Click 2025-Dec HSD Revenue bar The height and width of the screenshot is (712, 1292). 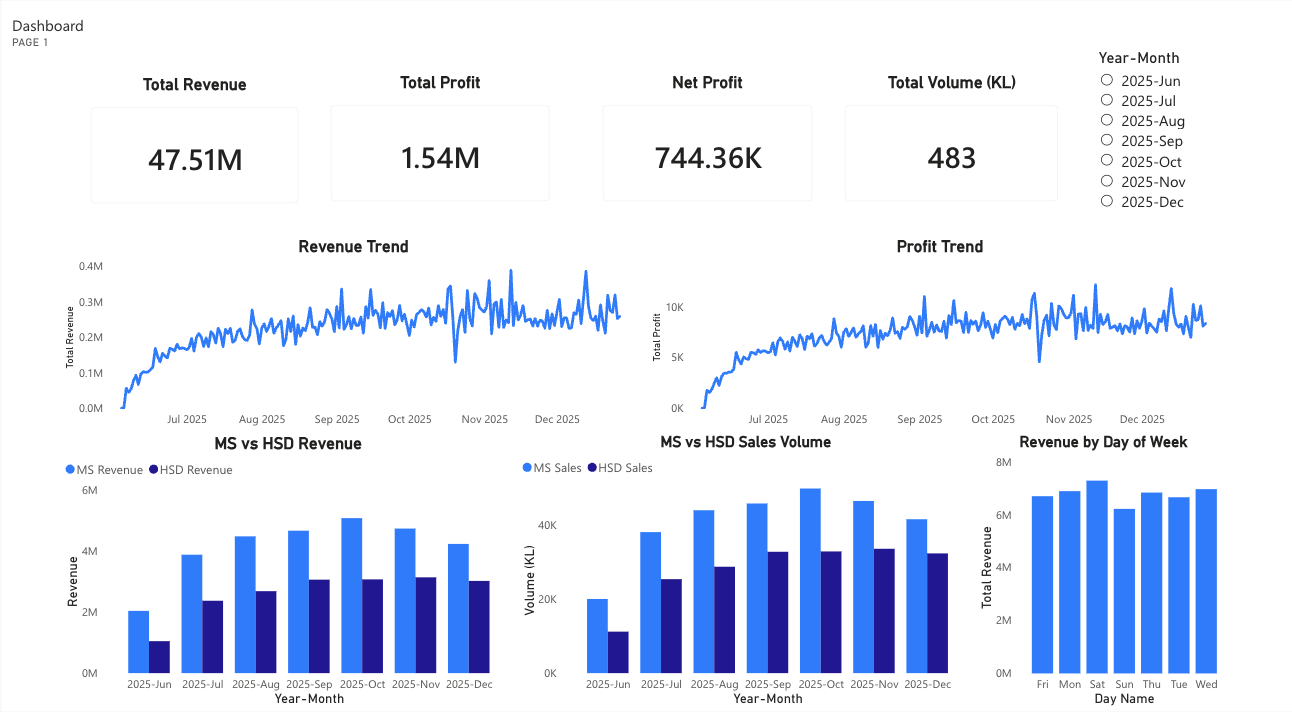click(480, 626)
